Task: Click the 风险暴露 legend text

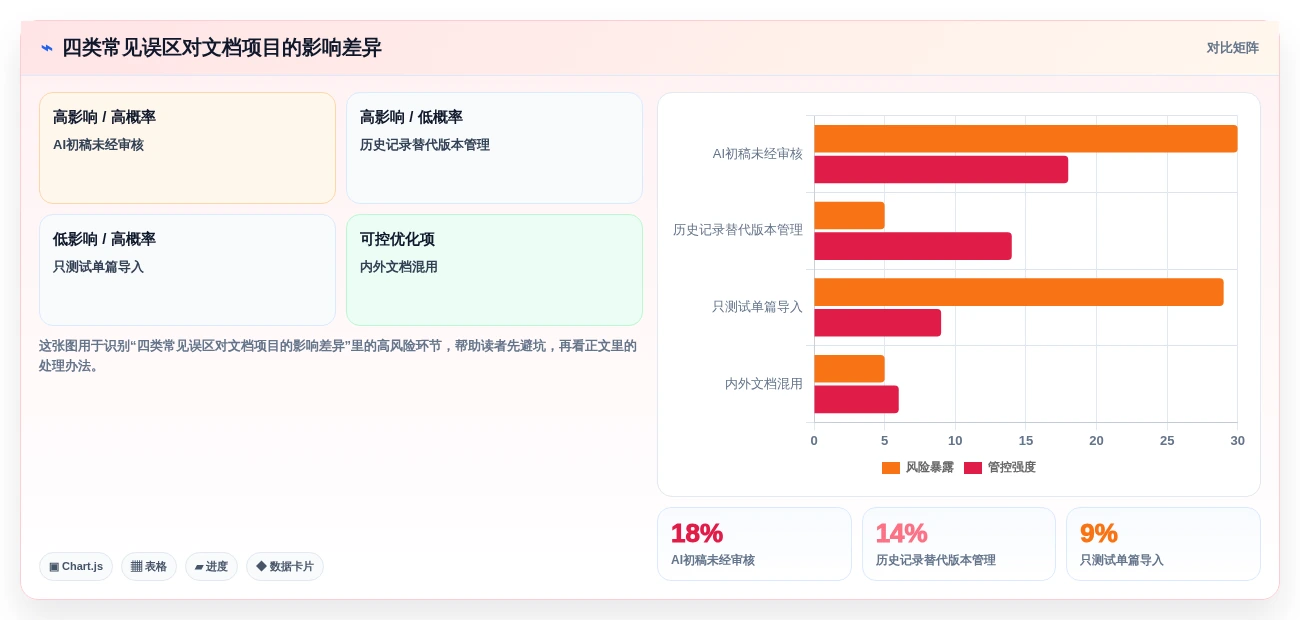Action: pos(930,468)
